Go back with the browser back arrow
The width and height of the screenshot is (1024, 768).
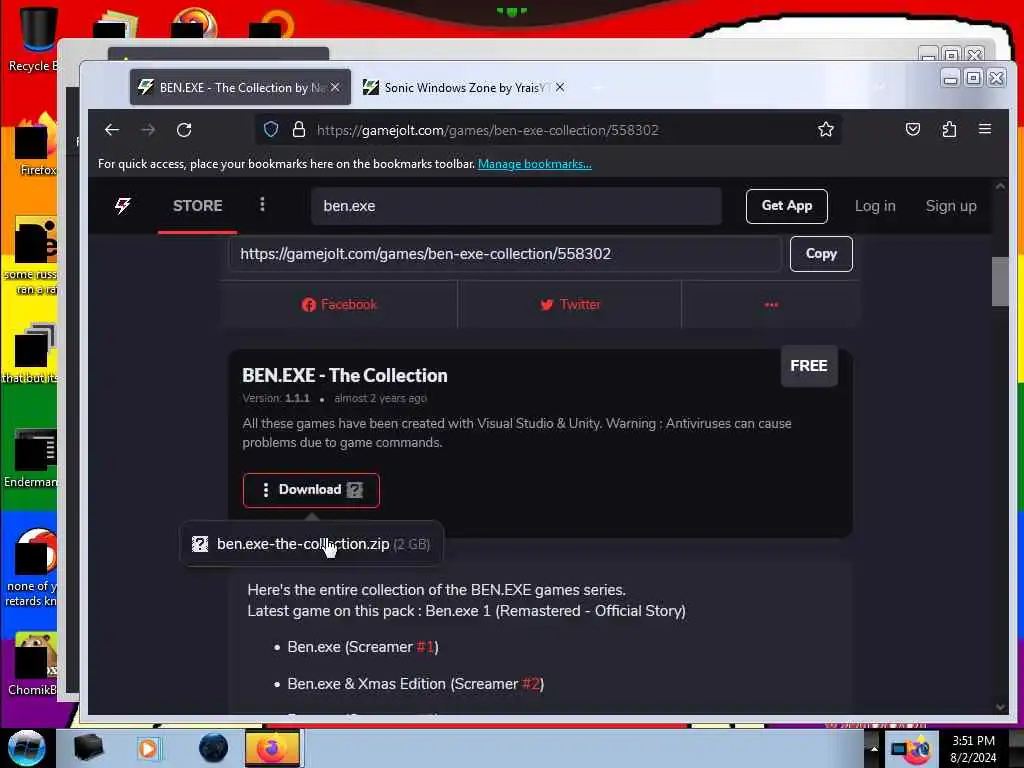point(112,130)
